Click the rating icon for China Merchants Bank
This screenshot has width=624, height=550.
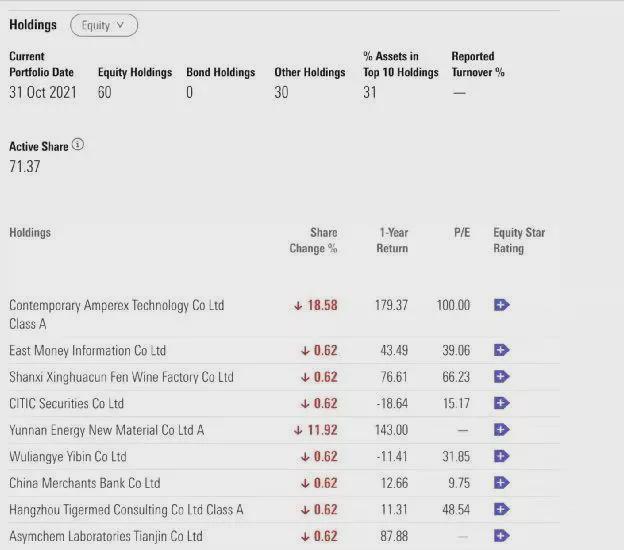click(501, 483)
